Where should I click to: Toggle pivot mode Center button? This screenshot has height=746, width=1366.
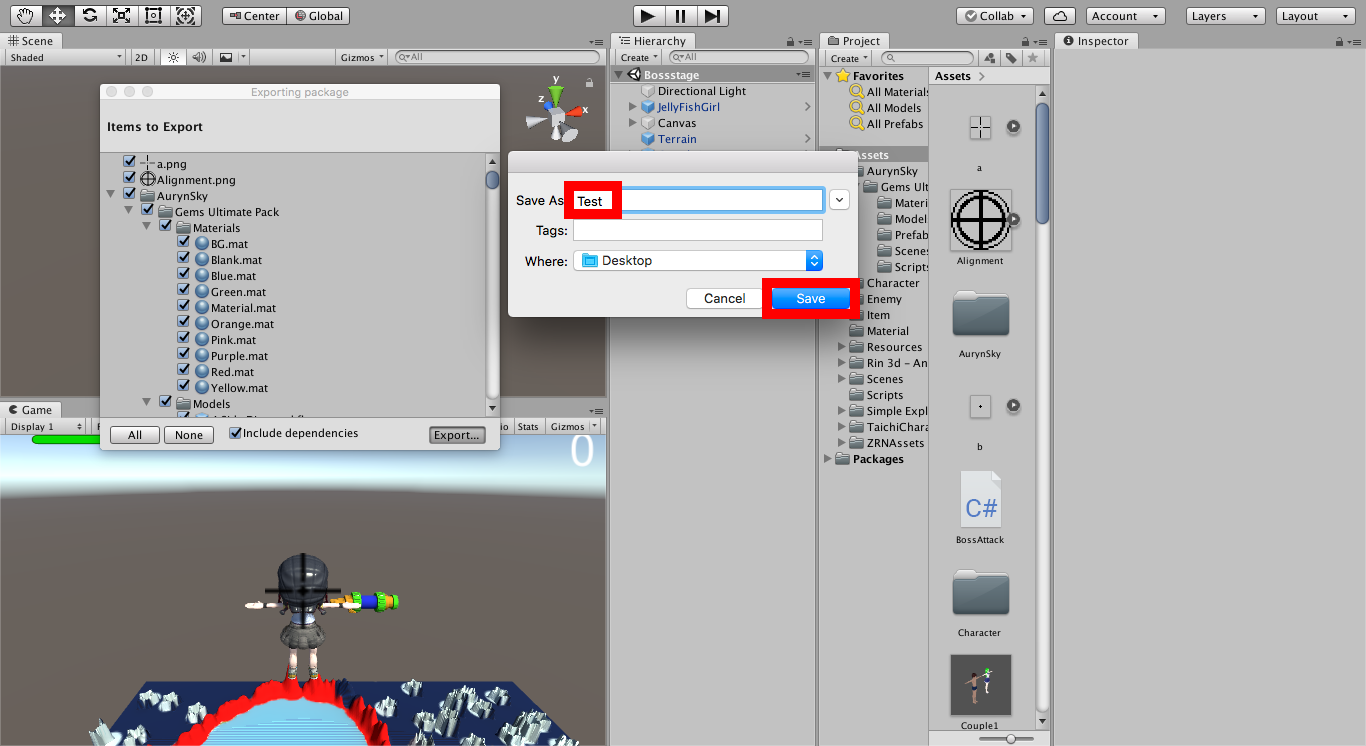click(x=254, y=16)
